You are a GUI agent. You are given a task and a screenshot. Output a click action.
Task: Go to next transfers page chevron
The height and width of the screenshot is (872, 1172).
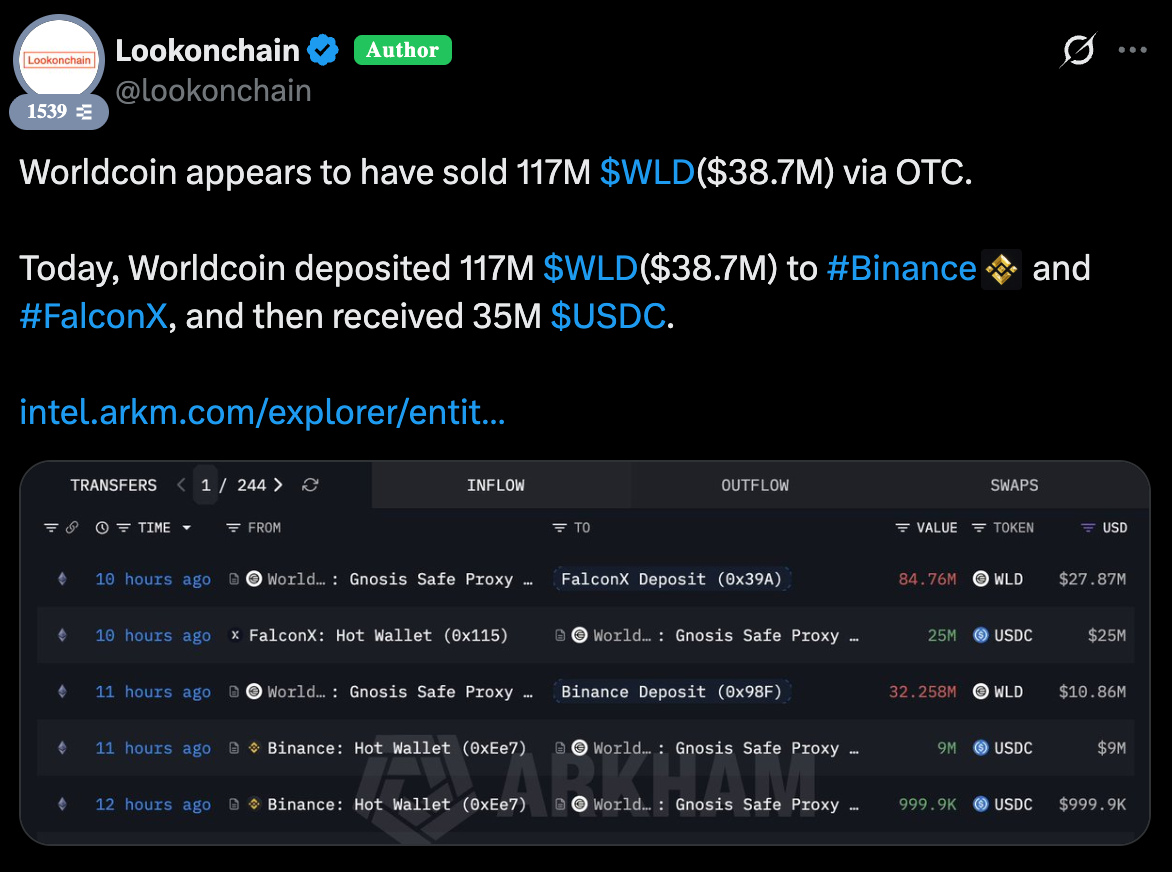pos(278,485)
